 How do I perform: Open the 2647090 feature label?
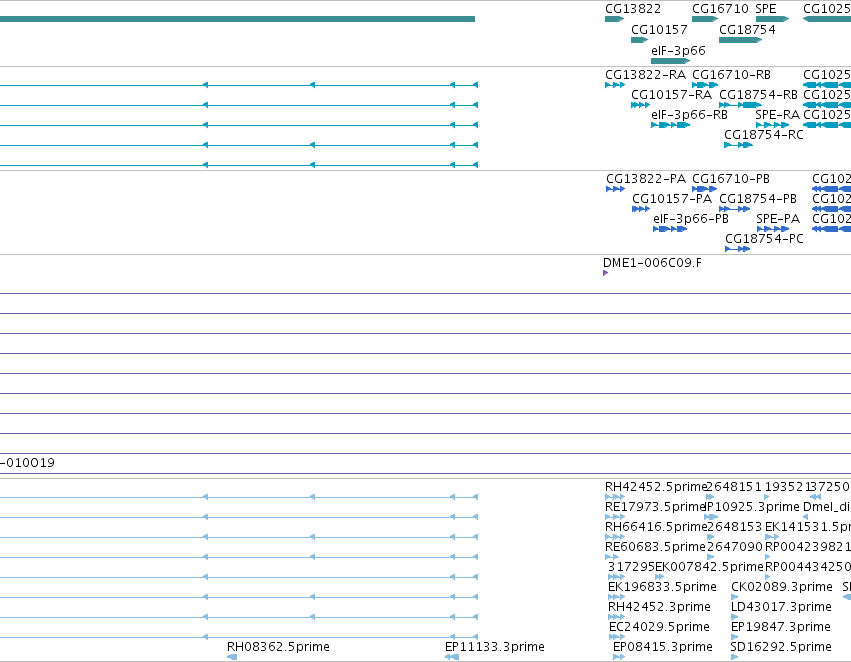click(734, 547)
